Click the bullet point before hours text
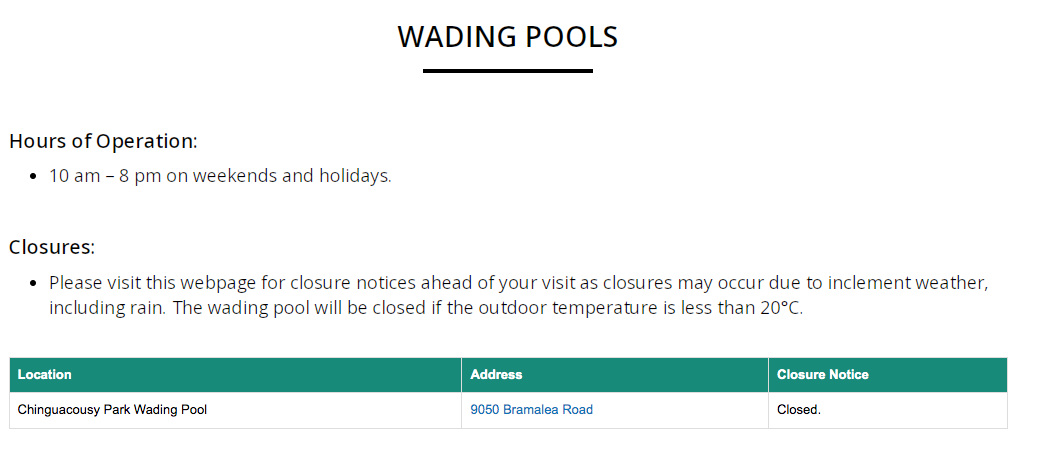 33,177
